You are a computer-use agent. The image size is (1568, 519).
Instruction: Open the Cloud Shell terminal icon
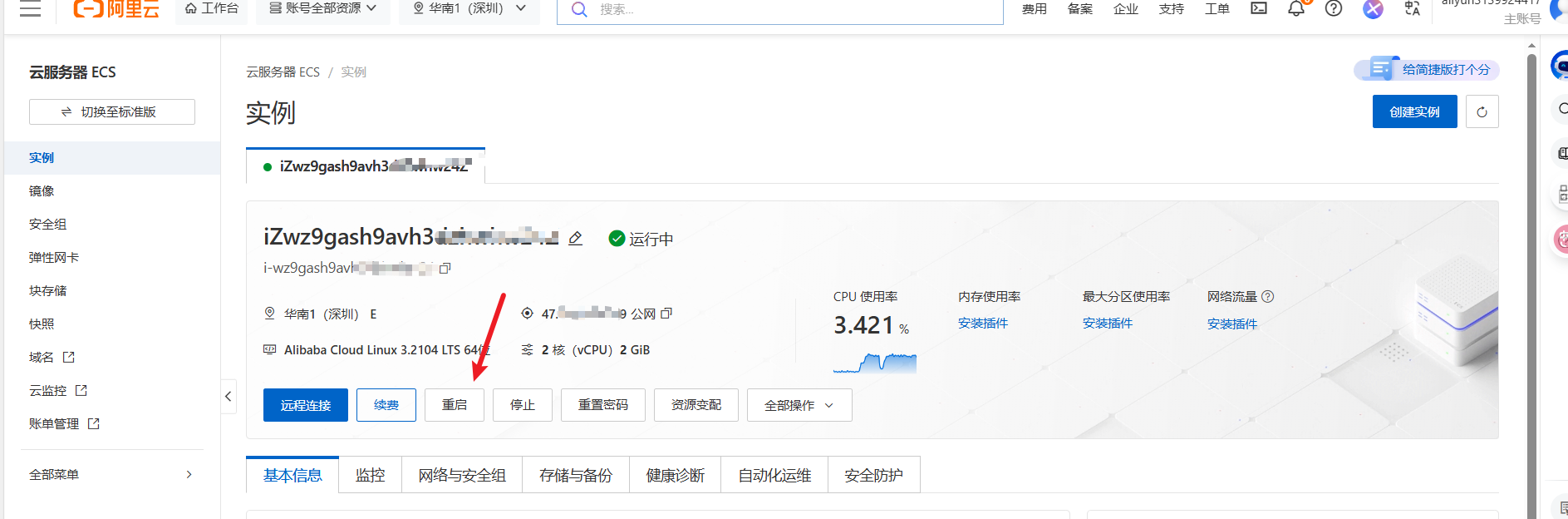click(x=1259, y=8)
